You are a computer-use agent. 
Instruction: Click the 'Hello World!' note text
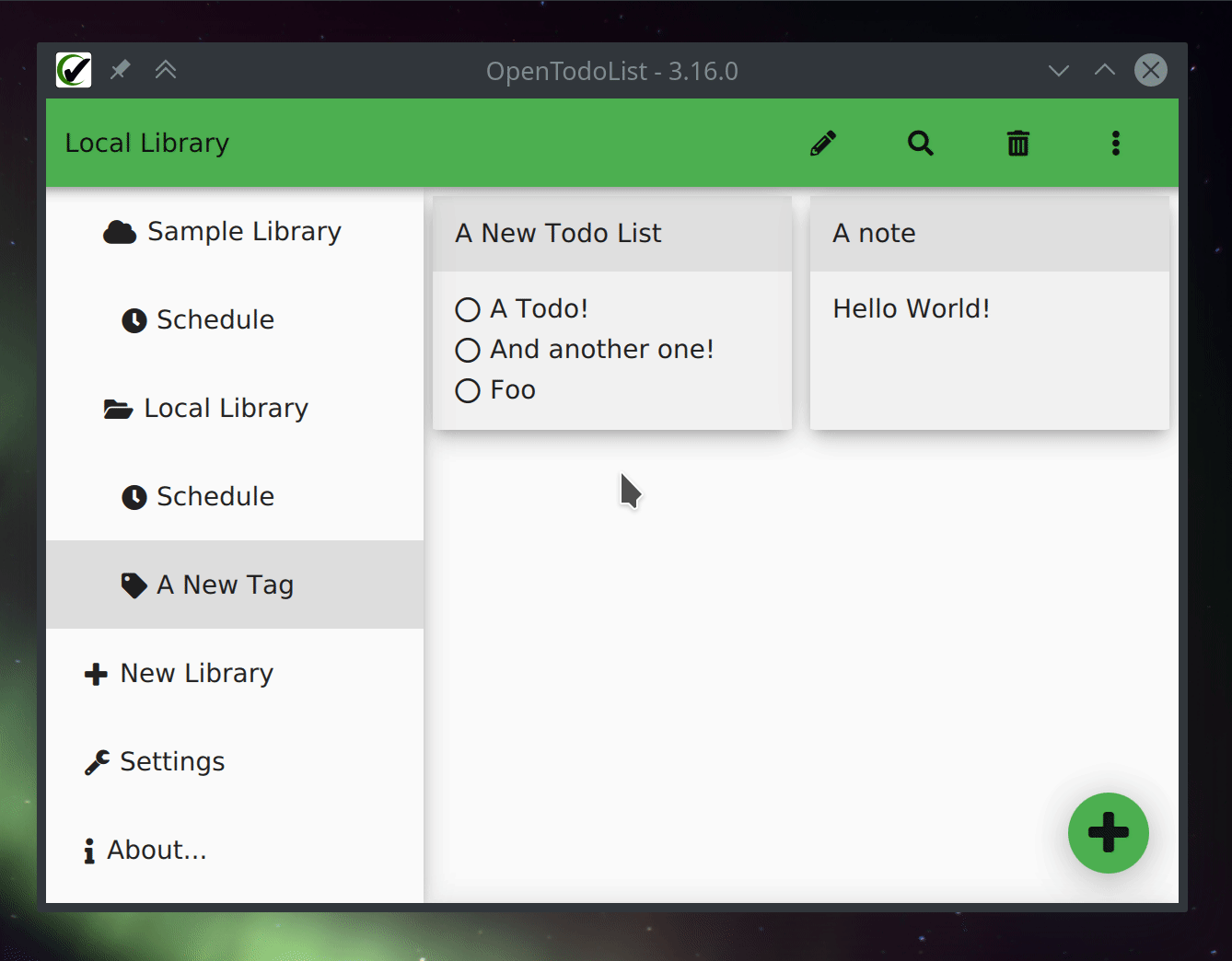[912, 309]
